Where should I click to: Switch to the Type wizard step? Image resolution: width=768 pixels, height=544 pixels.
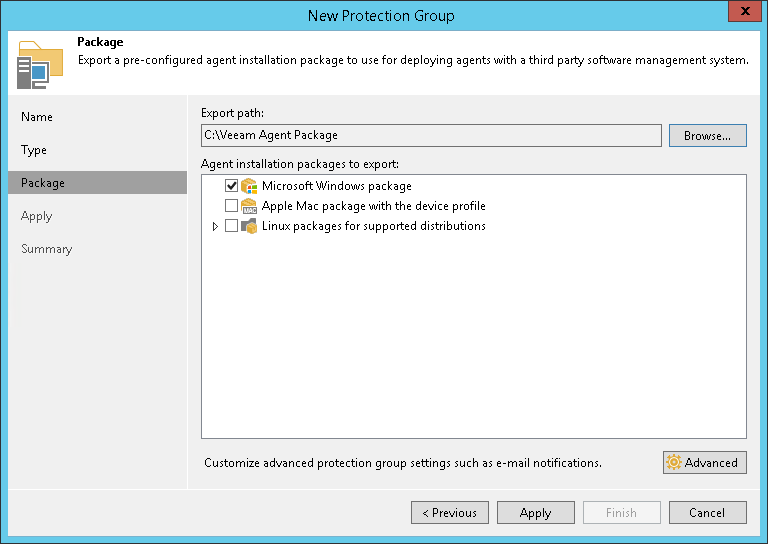34,150
